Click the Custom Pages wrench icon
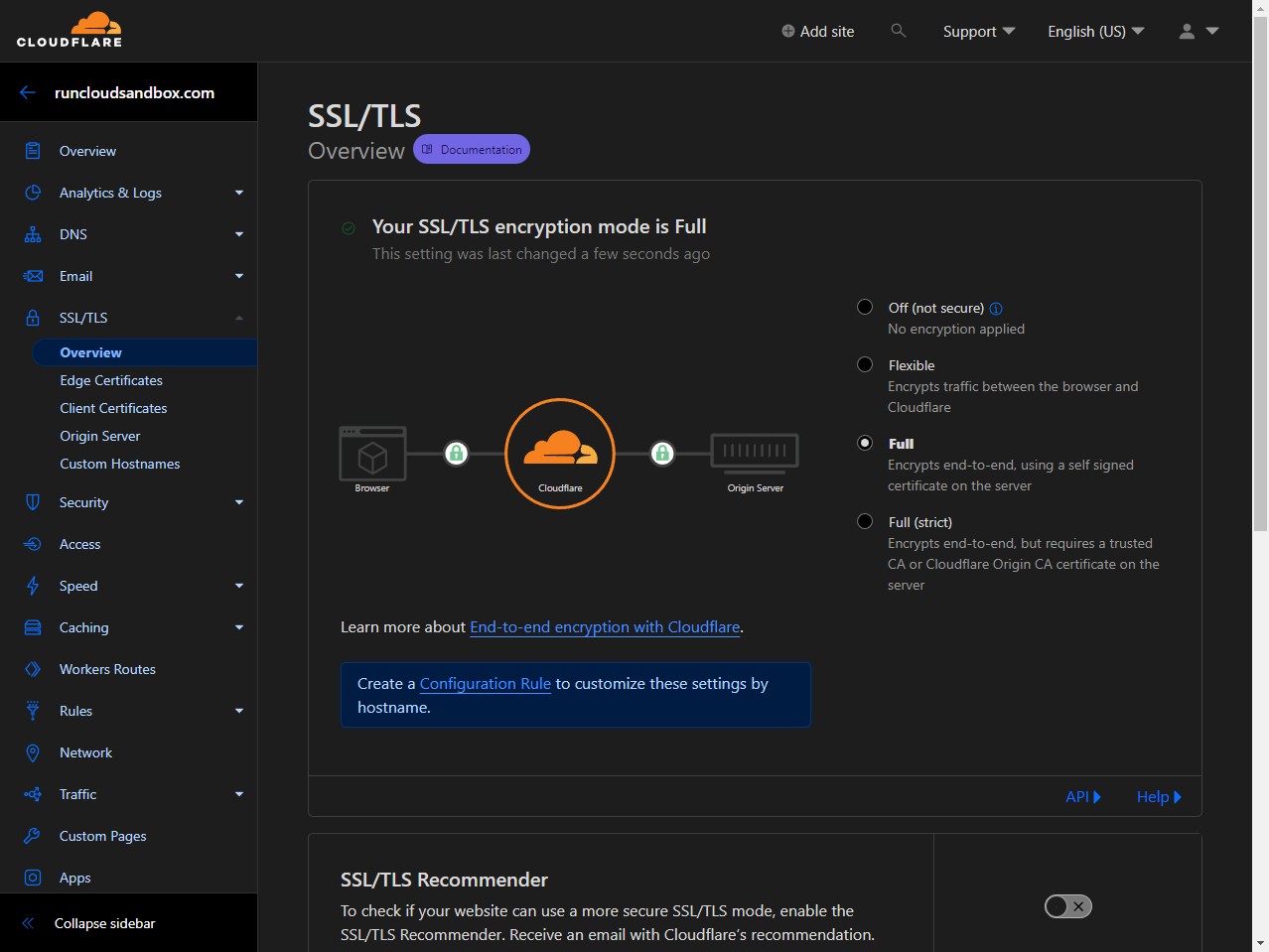Screen dimensions: 1269x952 [33, 836]
